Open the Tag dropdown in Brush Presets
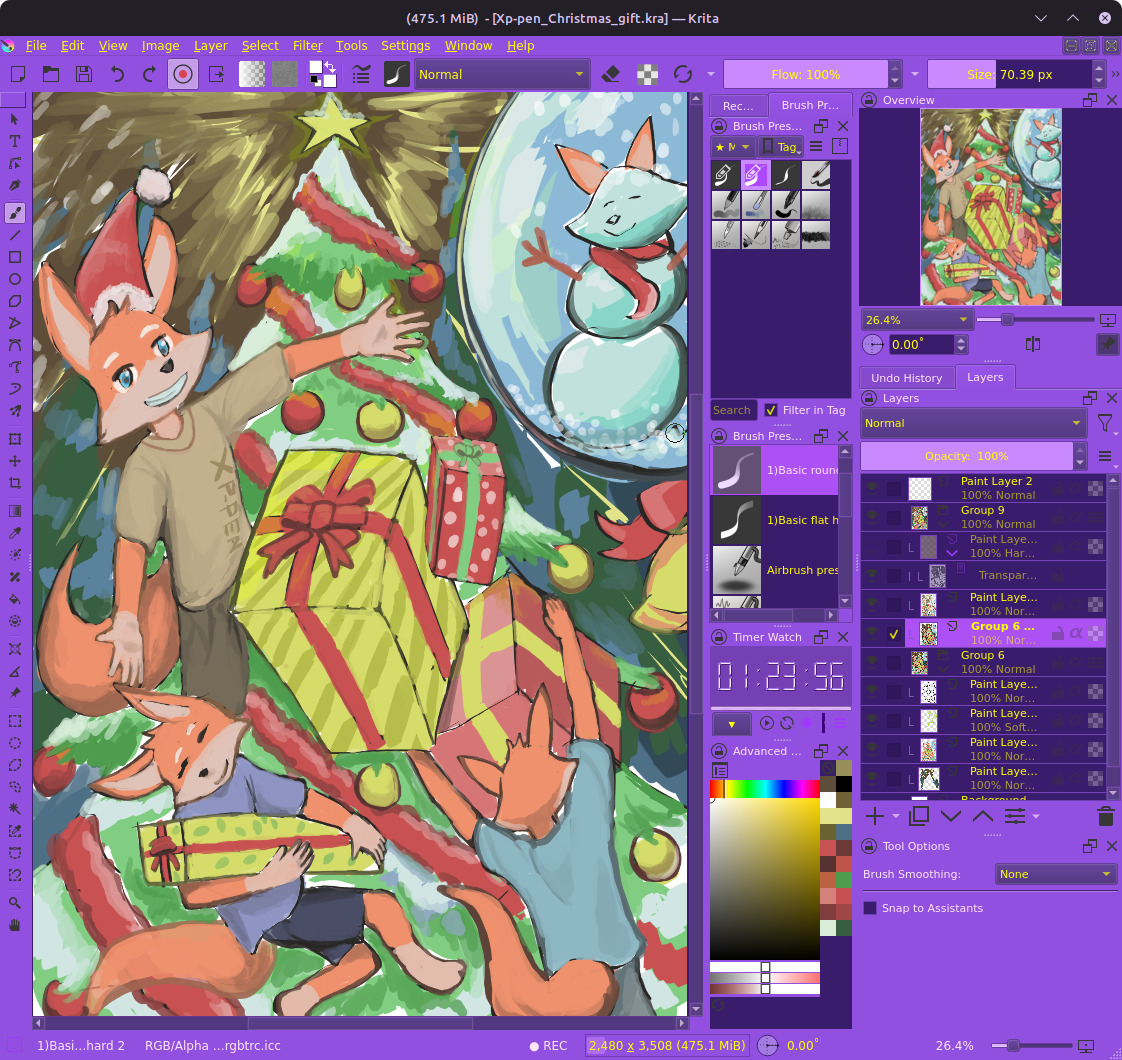The width and height of the screenshot is (1122, 1060). (782, 146)
